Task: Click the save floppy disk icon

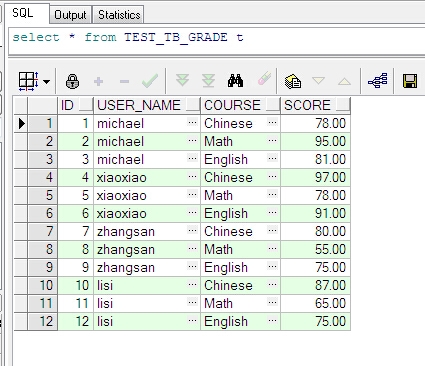Action: point(410,81)
